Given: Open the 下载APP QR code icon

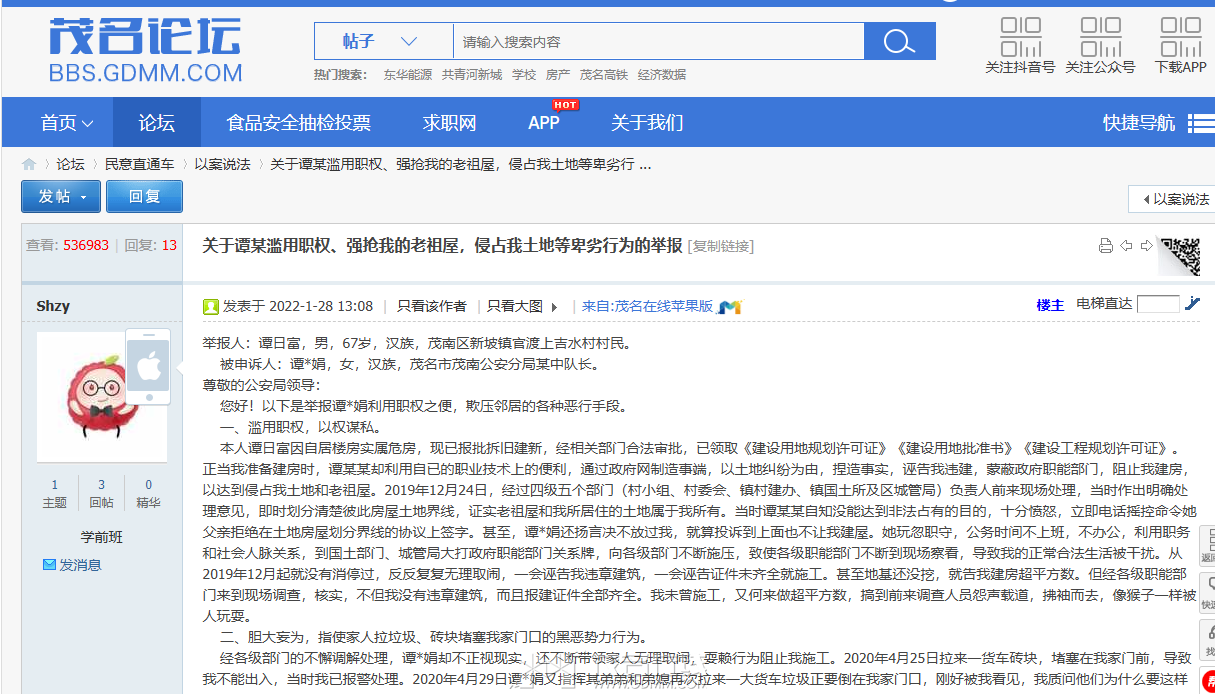Looking at the screenshot, I should click(x=1180, y=37).
